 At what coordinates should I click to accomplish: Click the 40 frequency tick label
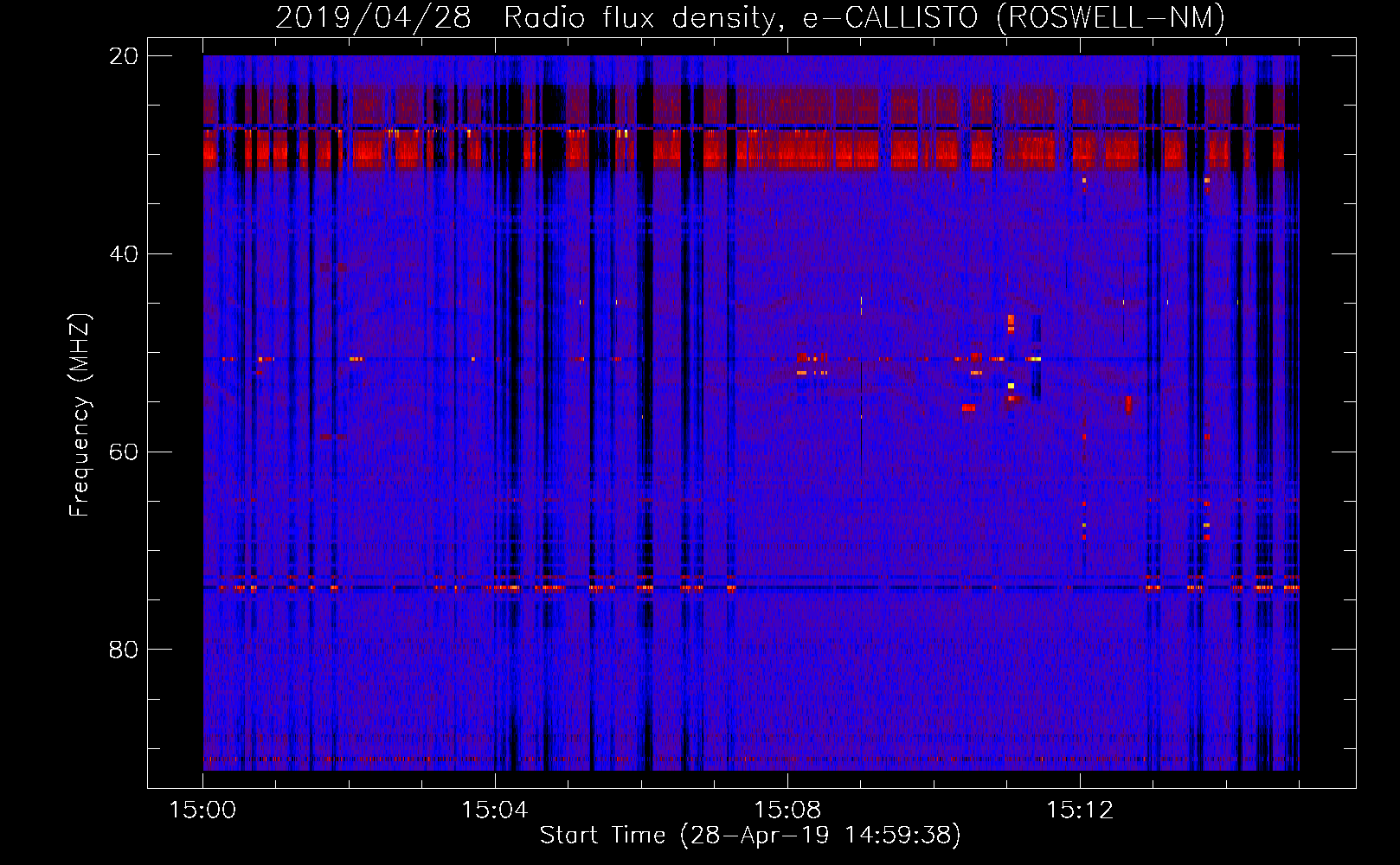124,254
